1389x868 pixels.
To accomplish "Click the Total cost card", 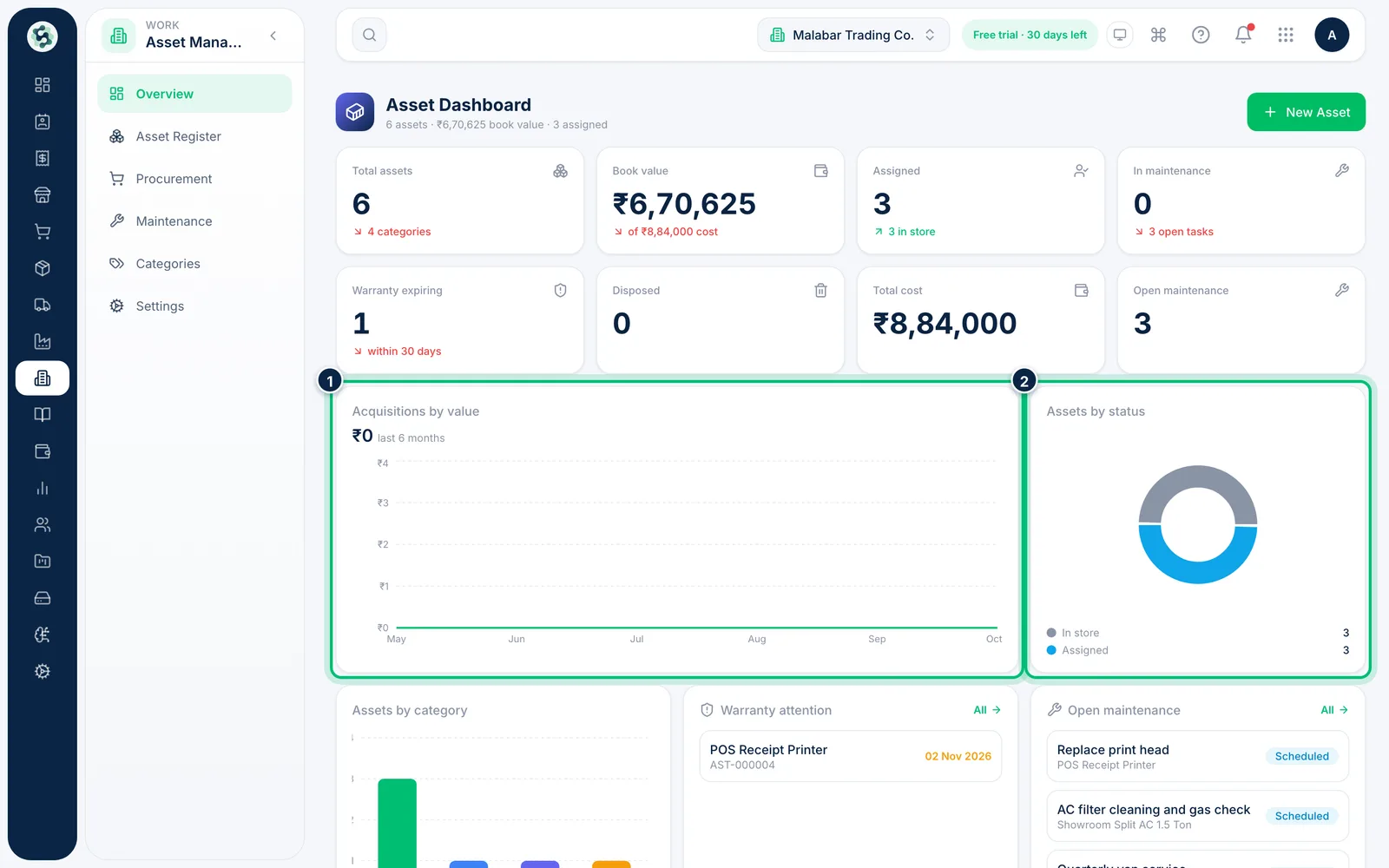I will click(981, 320).
